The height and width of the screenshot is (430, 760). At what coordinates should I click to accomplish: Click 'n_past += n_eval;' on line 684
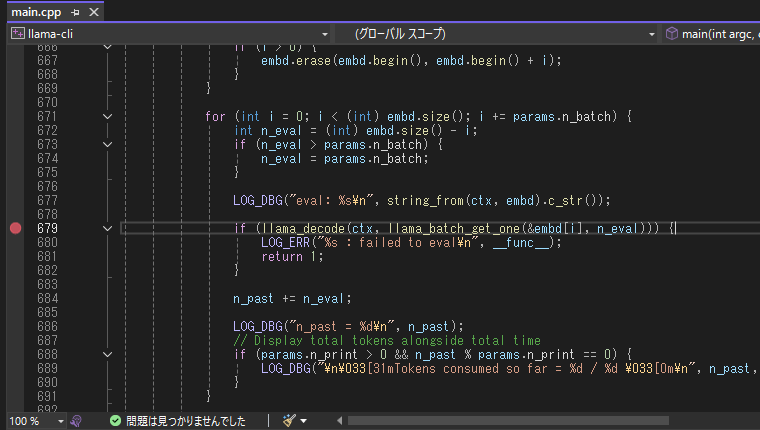[292, 299]
